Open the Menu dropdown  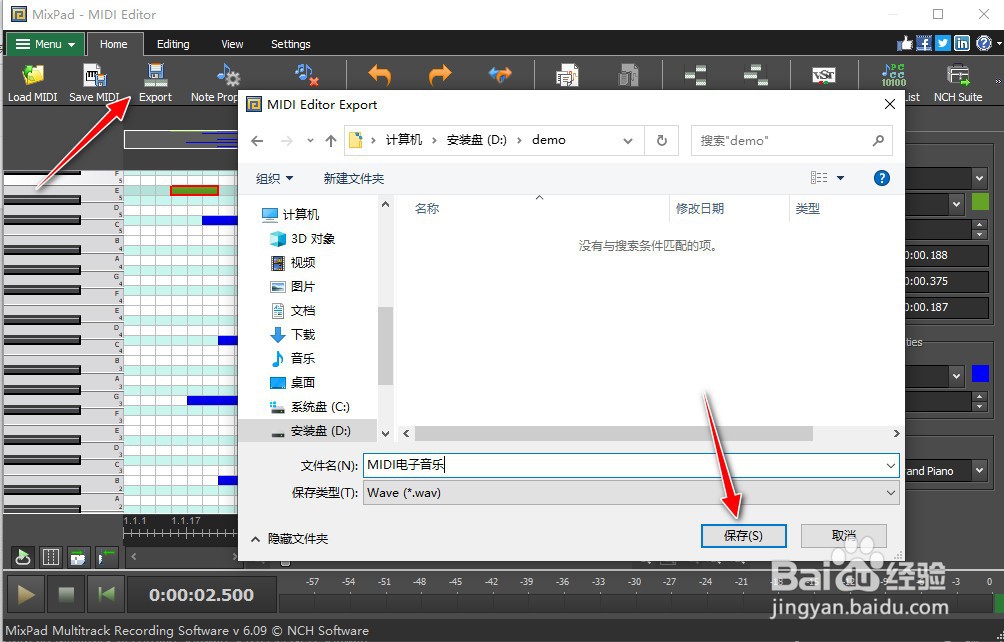[x=45, y=44]
